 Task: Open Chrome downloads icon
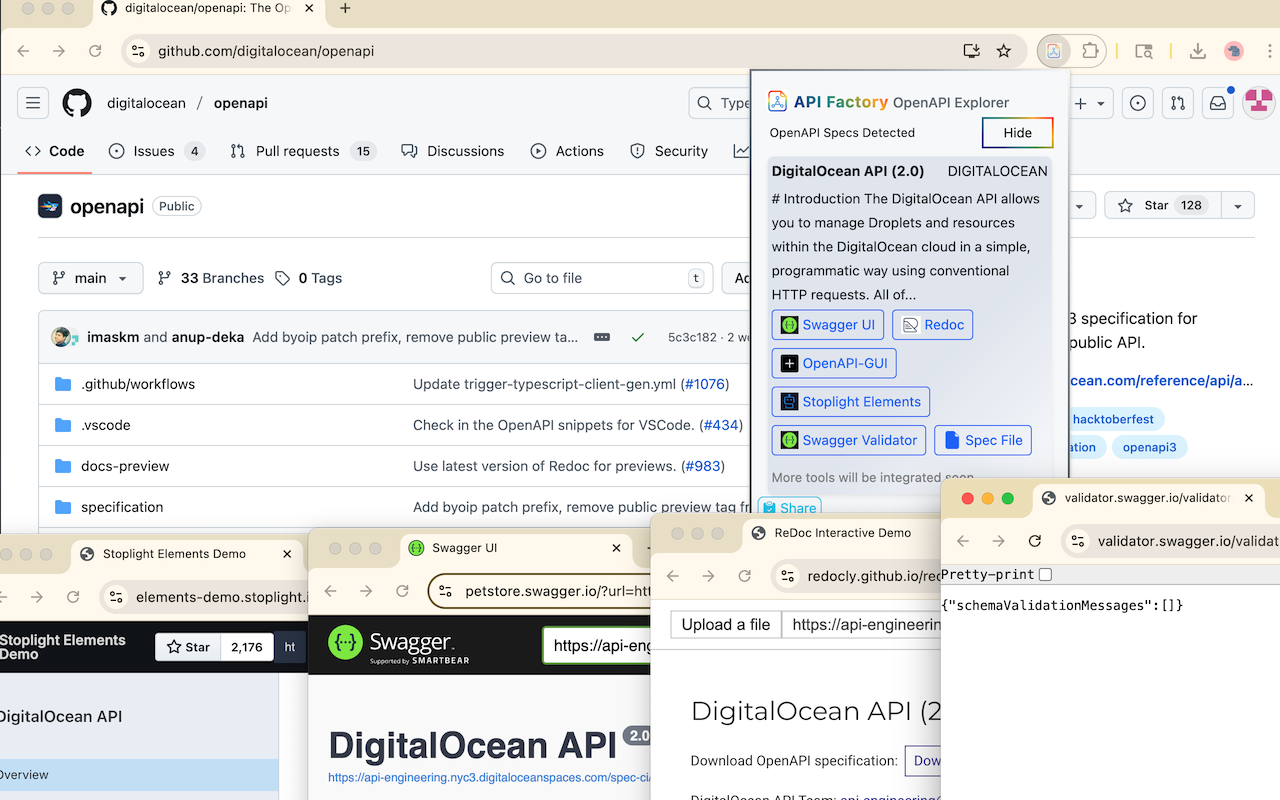[1197, 51]
